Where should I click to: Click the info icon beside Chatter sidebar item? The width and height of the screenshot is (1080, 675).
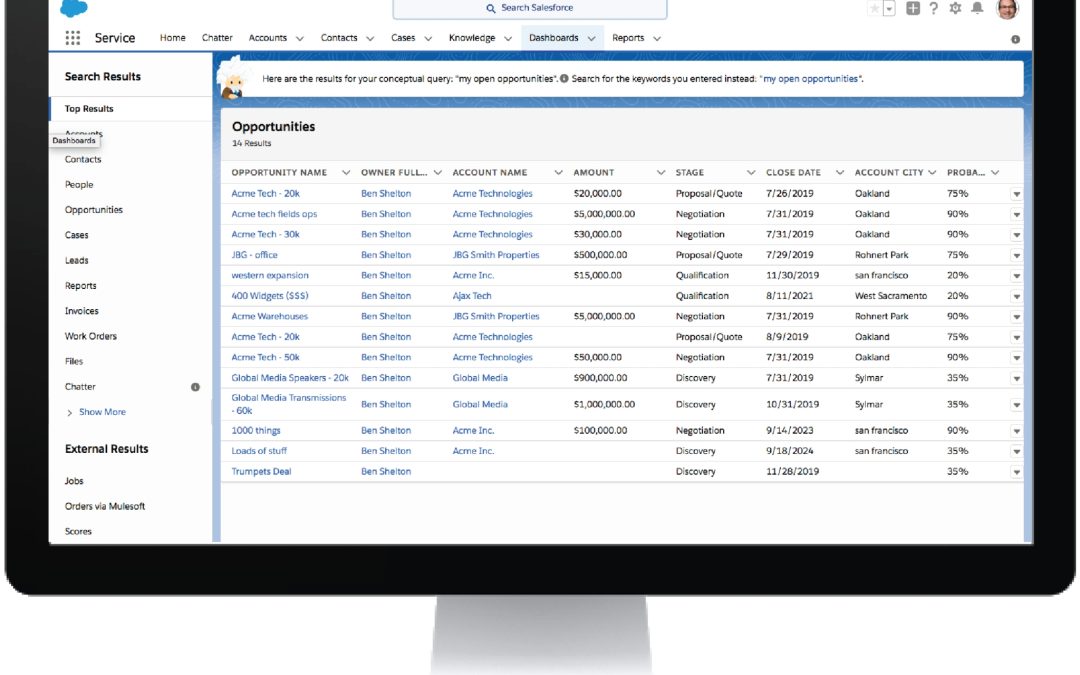[x=196, y=387]
